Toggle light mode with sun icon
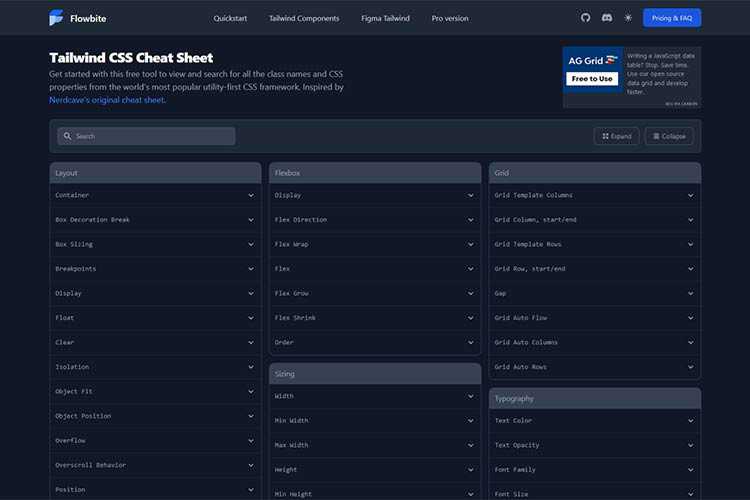 [628, 18]
